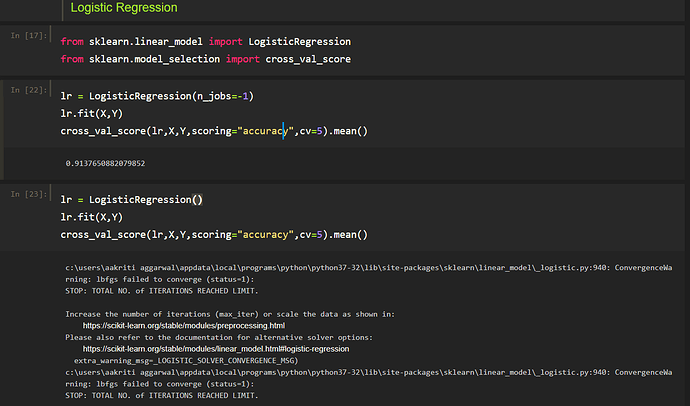Select output value 0.9137650882079852
Viewport: 690px width, 406px height.
[105, 163]
